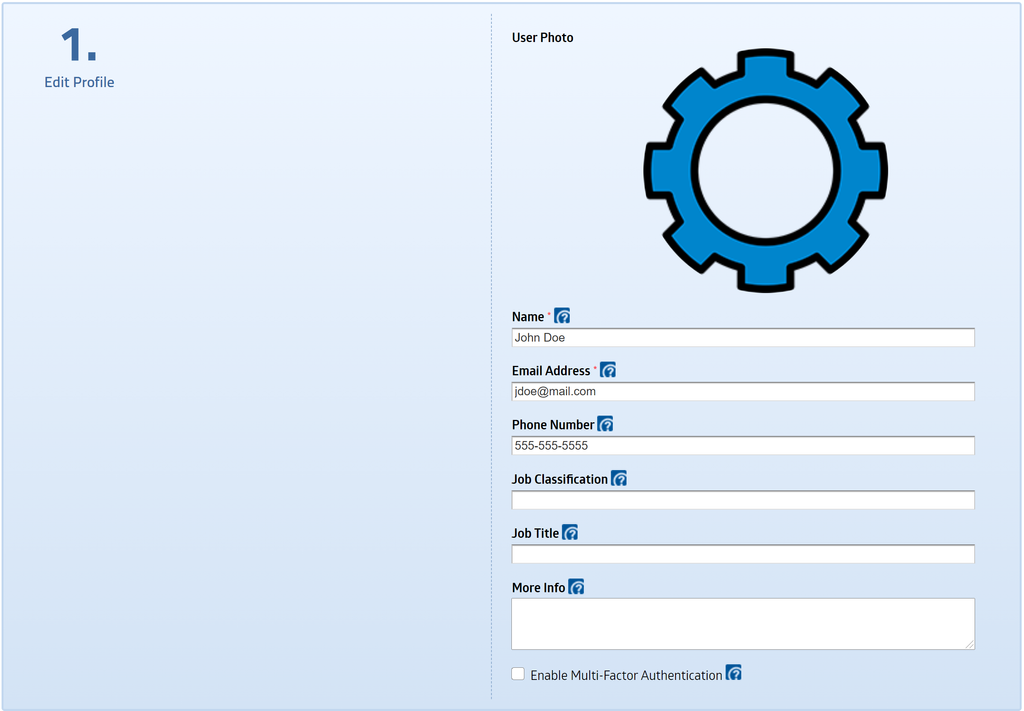
Task: Click the More Info text area resize handle
Action: (x=969, y=644)
